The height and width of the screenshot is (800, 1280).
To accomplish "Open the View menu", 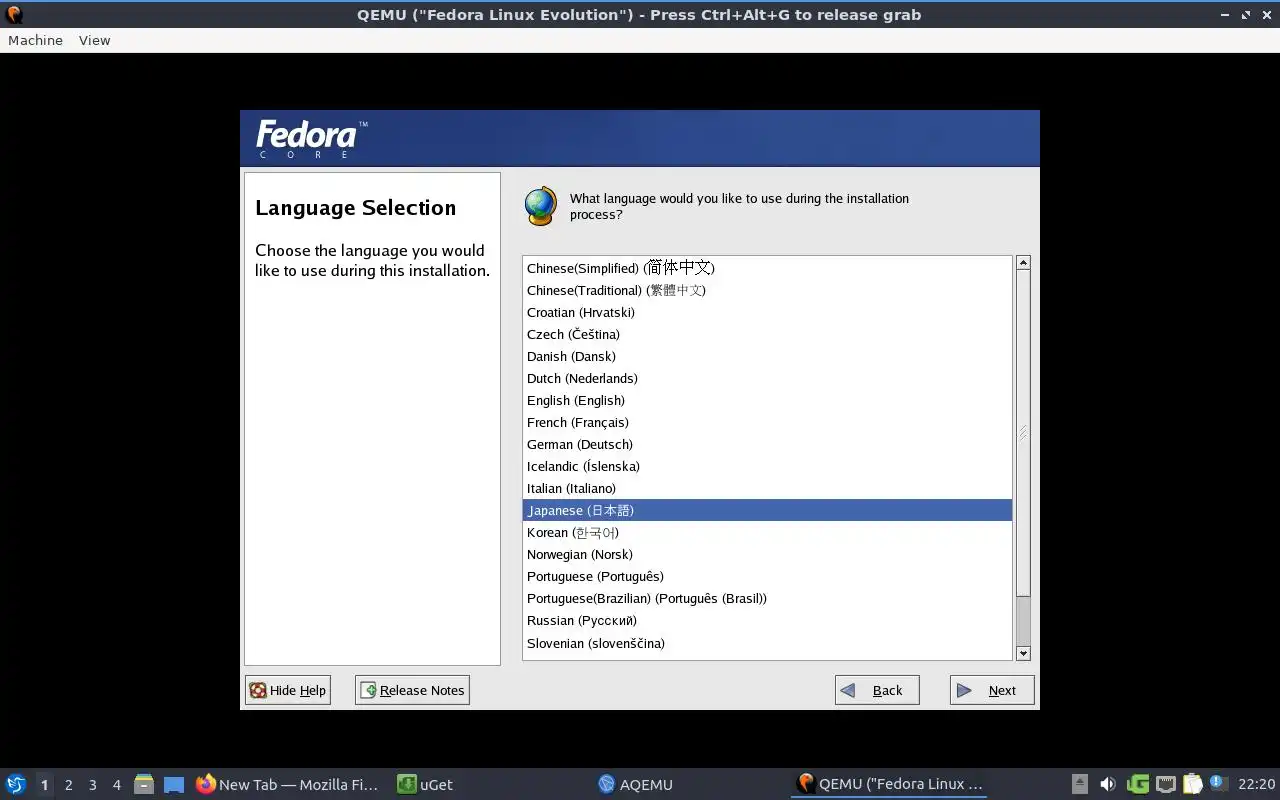I will 94,40.
